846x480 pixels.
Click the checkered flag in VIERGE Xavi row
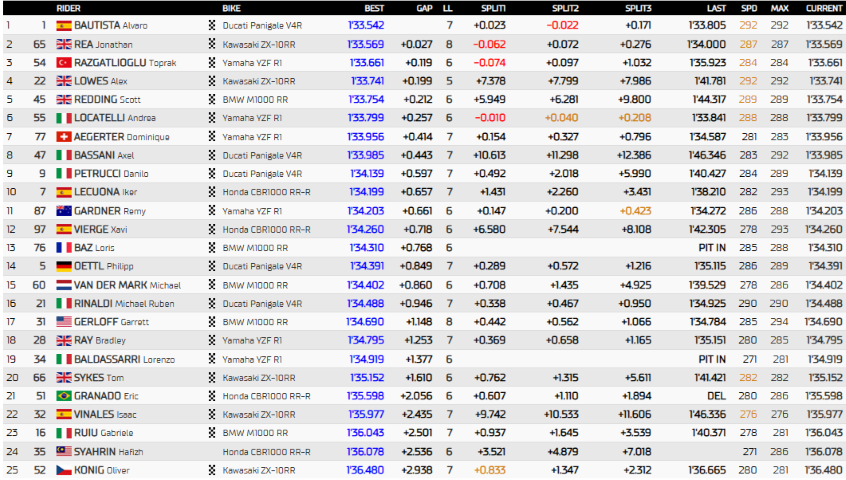click(212, 229)
